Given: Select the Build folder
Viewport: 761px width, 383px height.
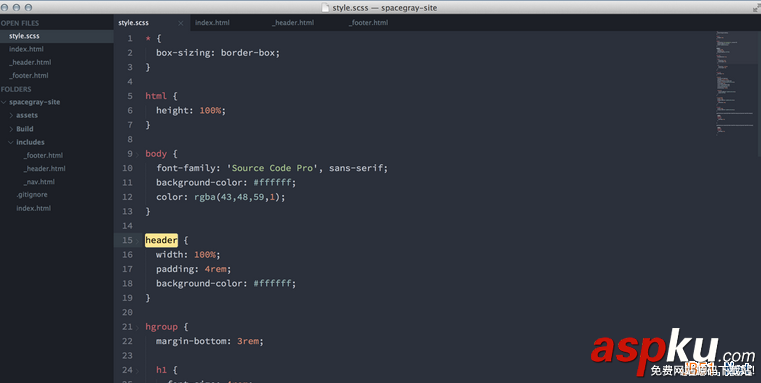Looking at the screenshot, I should click(25, 129).
